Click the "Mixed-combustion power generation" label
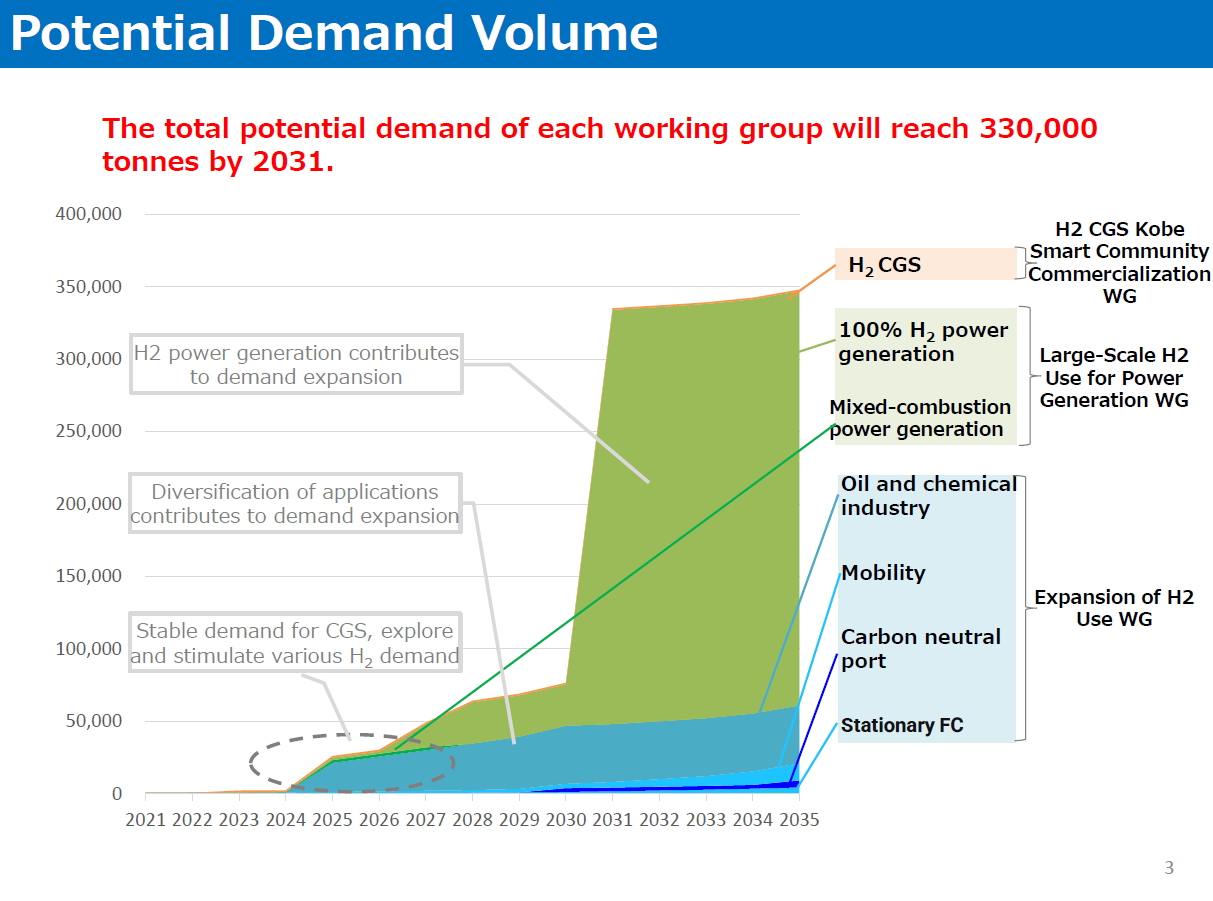Viewport: 1213px width, 901px height. (x=920, y=418)
